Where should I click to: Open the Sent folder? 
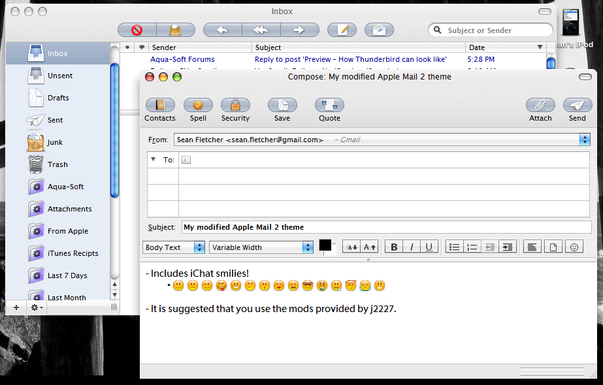tap(58, 120)
